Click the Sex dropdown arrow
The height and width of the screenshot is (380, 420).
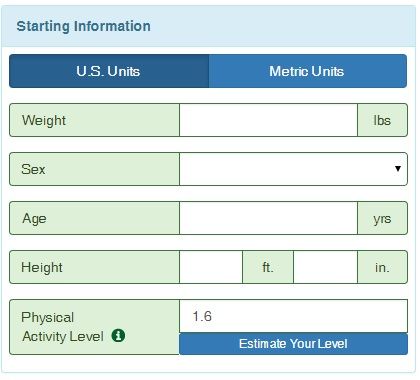(x=397, y=169)
